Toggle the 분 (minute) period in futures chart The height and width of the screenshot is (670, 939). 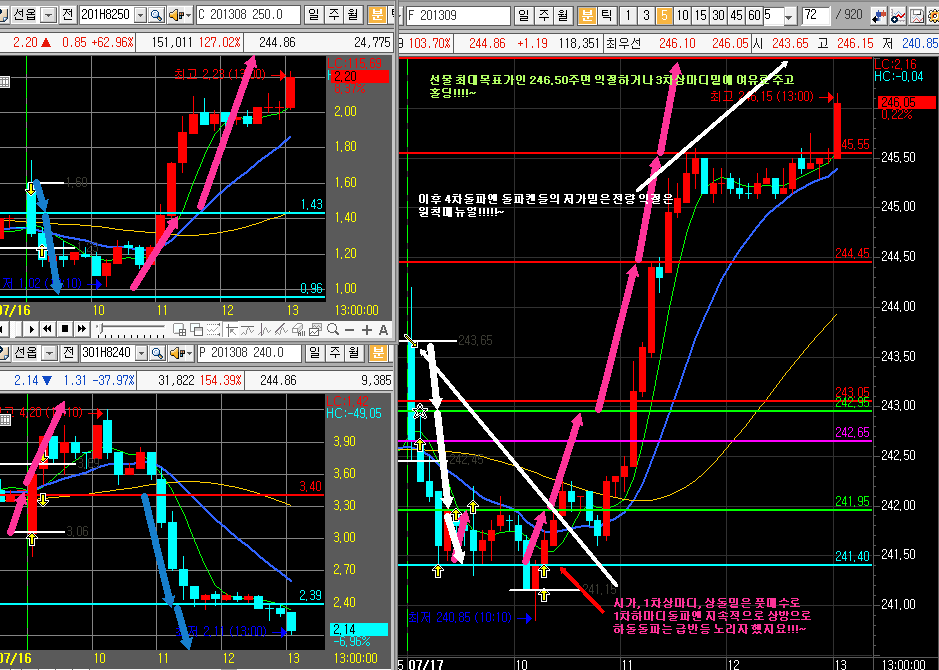pos(588,15)
